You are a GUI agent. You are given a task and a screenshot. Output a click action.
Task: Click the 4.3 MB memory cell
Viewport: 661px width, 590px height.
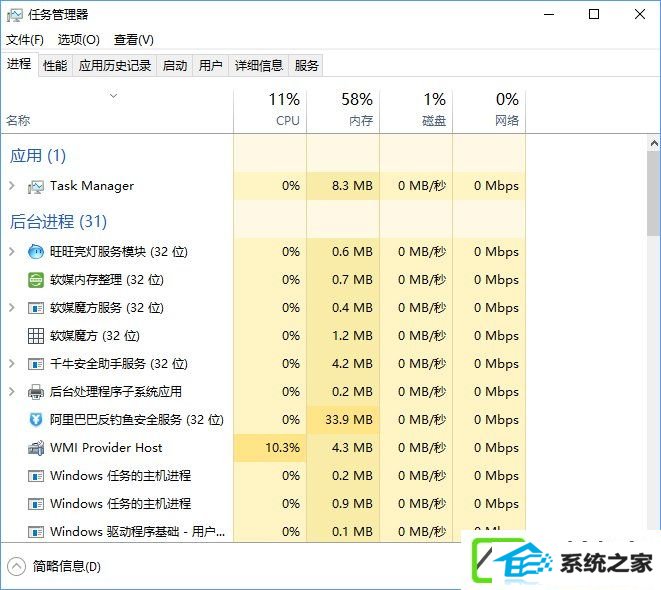tap(343, 448)
